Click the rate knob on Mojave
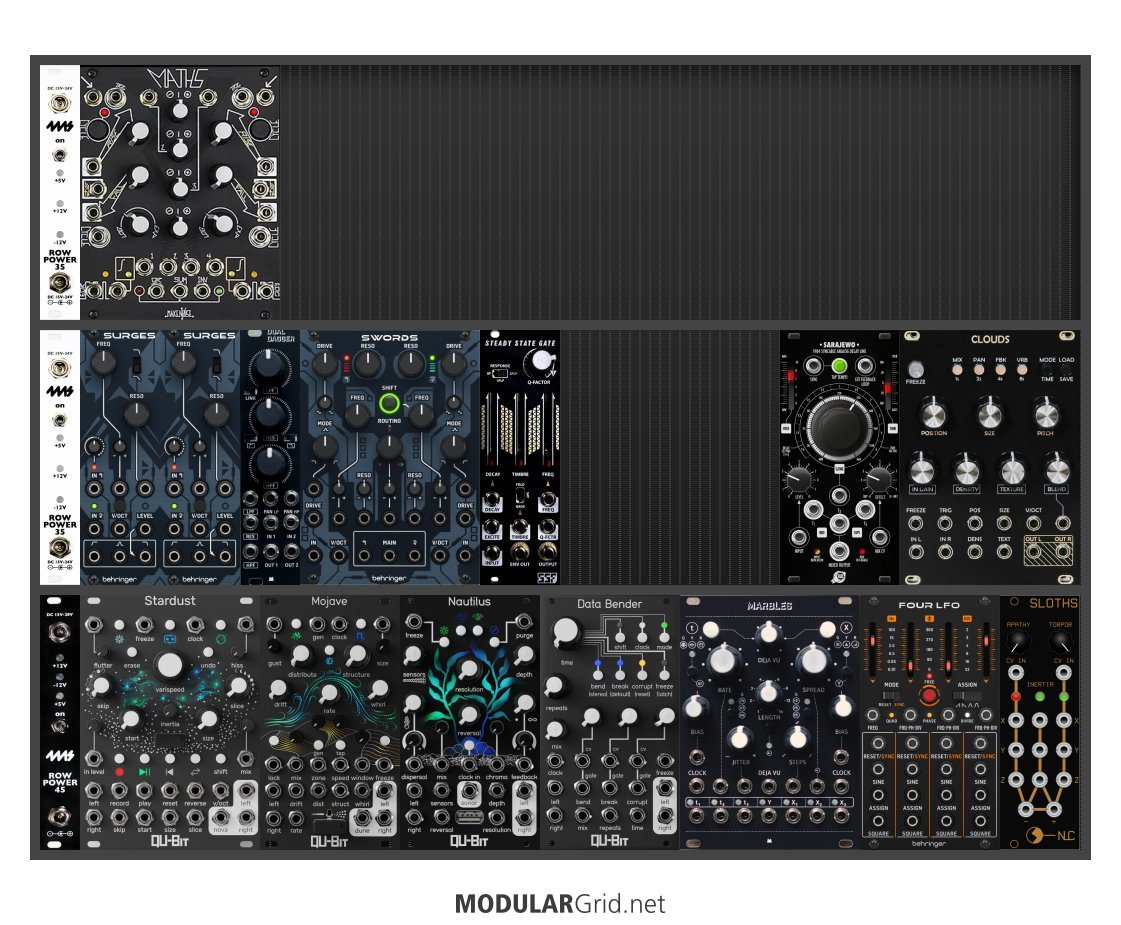1121x925 pixels. click(x=328, y=692)
